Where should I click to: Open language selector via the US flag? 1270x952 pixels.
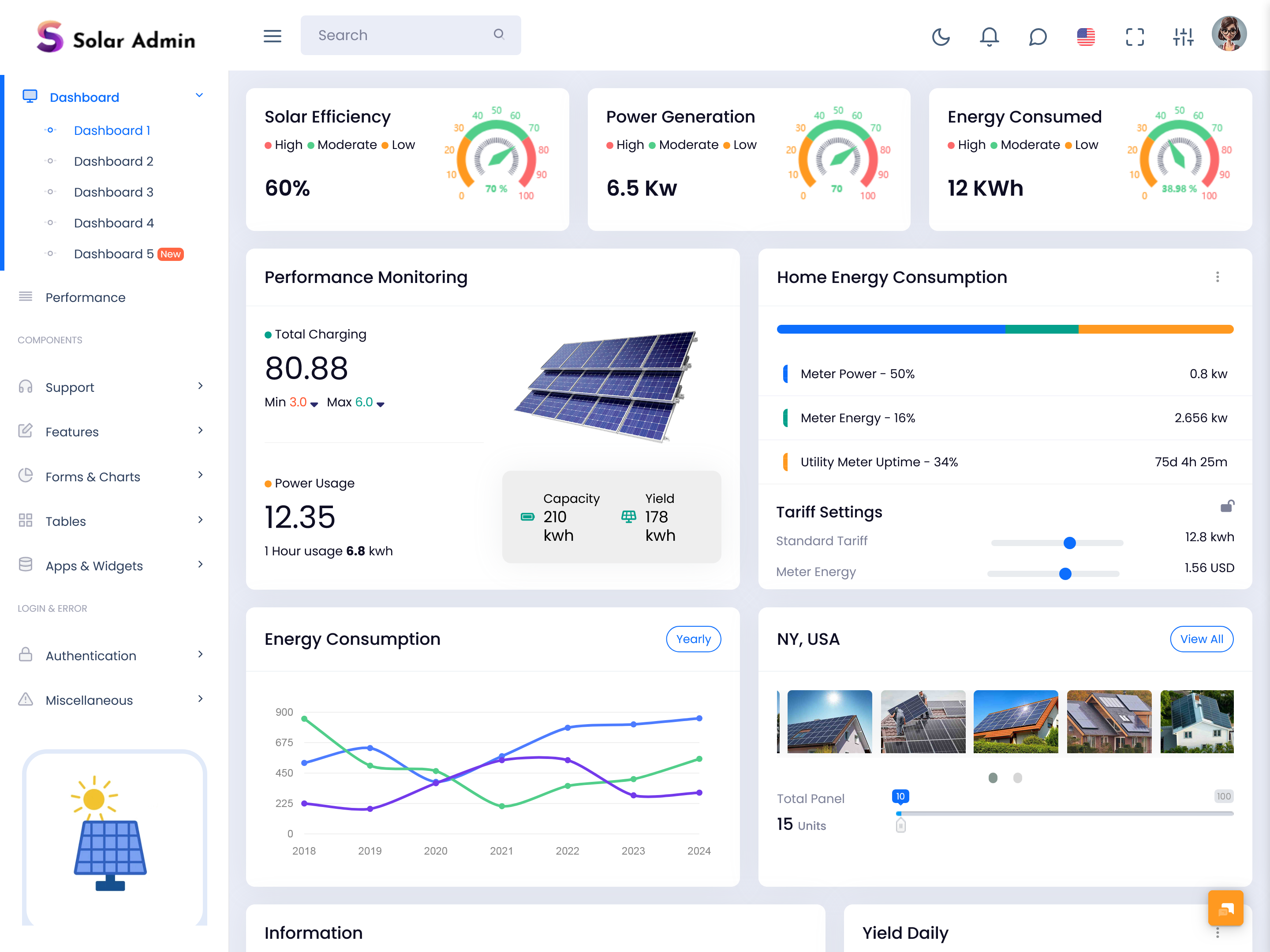(x=1086, y=37)
